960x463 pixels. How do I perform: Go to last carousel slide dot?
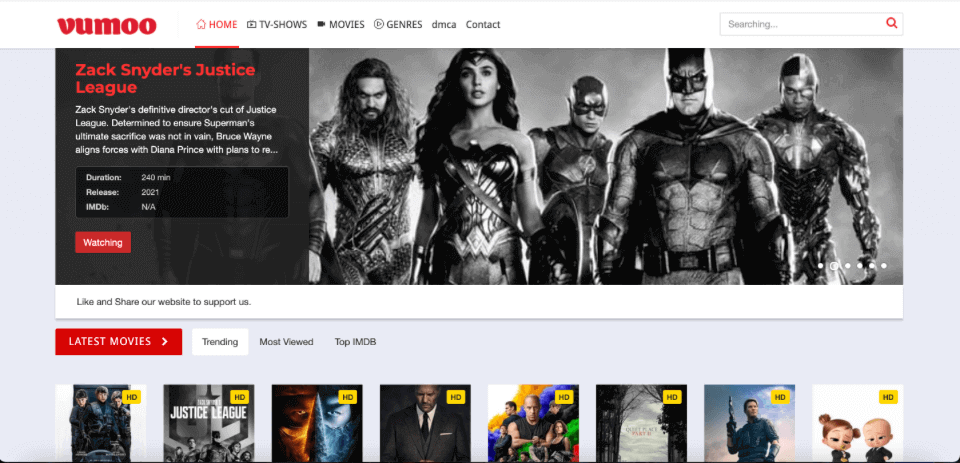(884, 266)
